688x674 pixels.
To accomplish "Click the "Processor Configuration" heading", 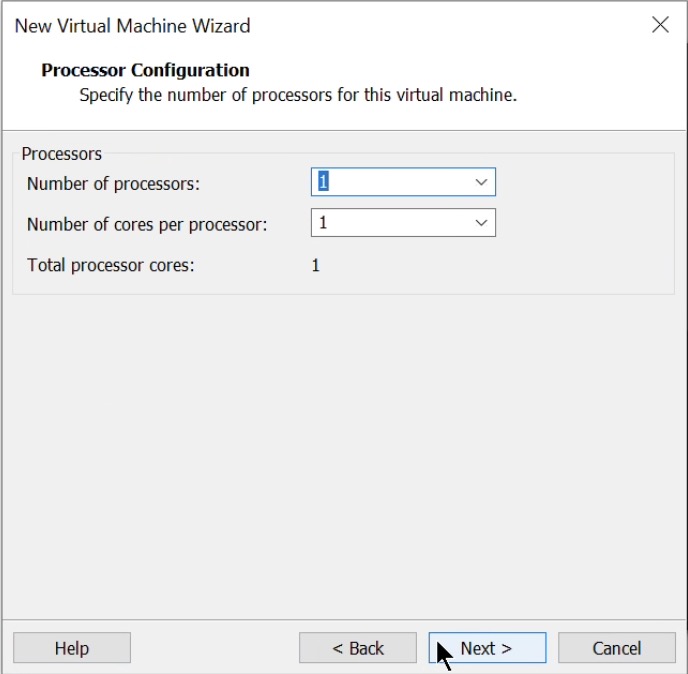I will tap(145, 70).
